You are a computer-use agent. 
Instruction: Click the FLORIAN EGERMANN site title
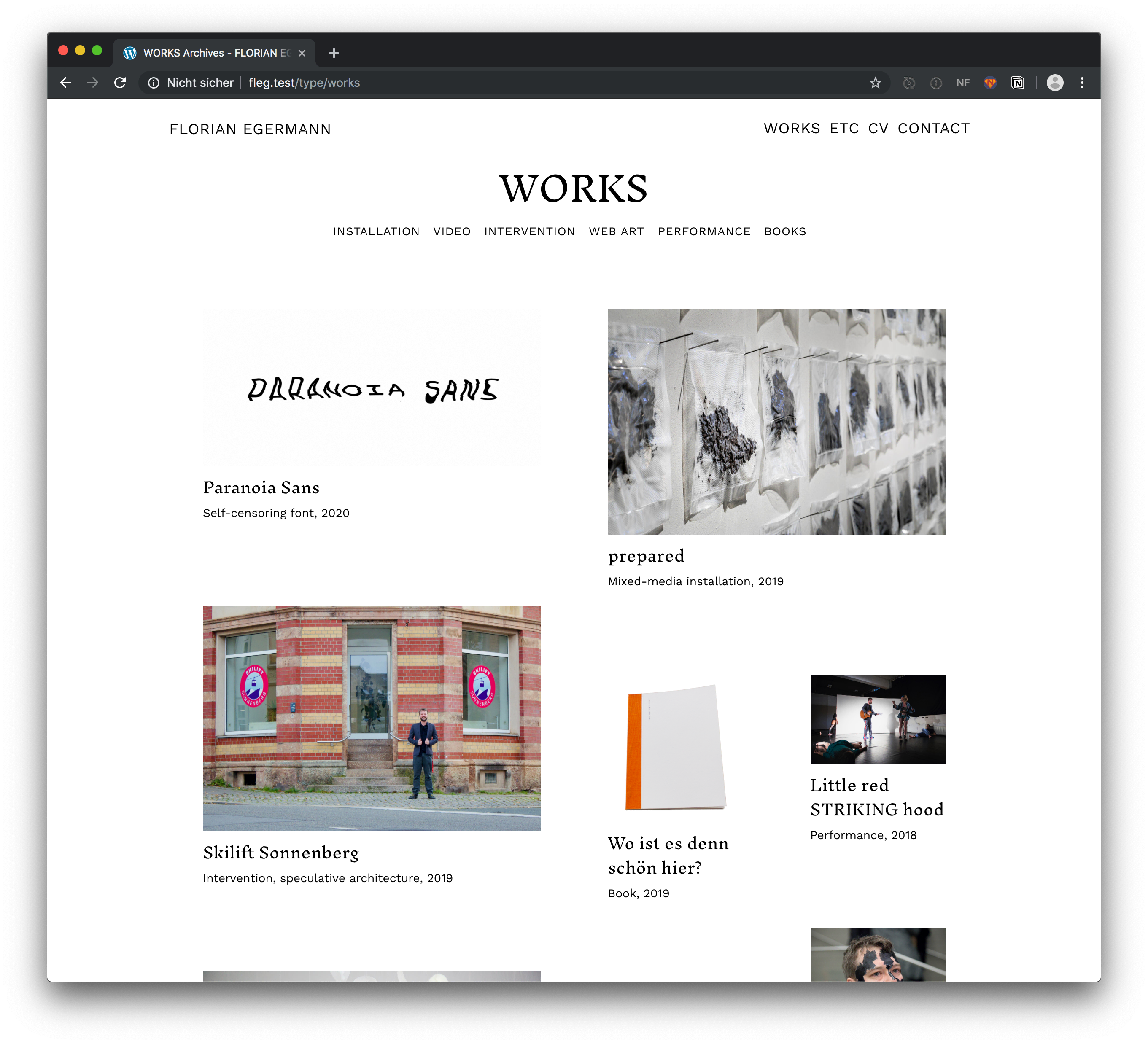(250, 129)
